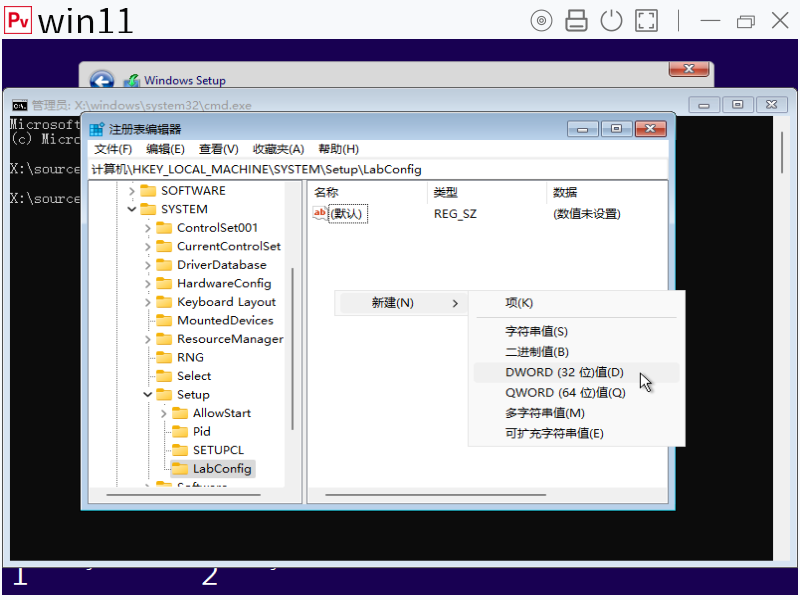Click the SETUPCL folder icon
The width and height of the screenshot is (800, 600).
click(x=180, y=450)
